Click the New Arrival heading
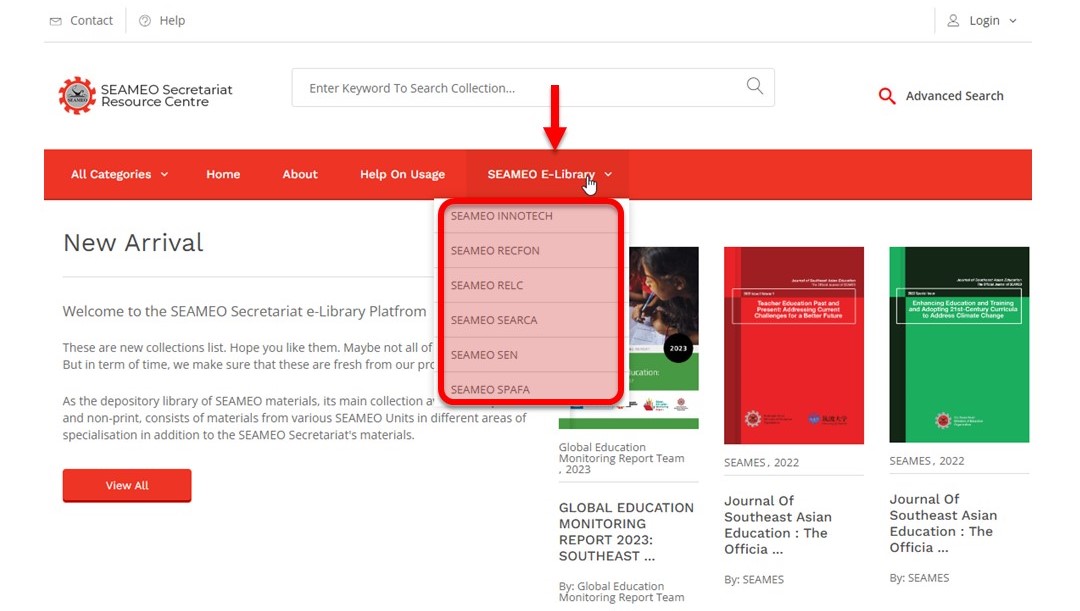This screenshot has width=1080, height=611. click(133, 242)
